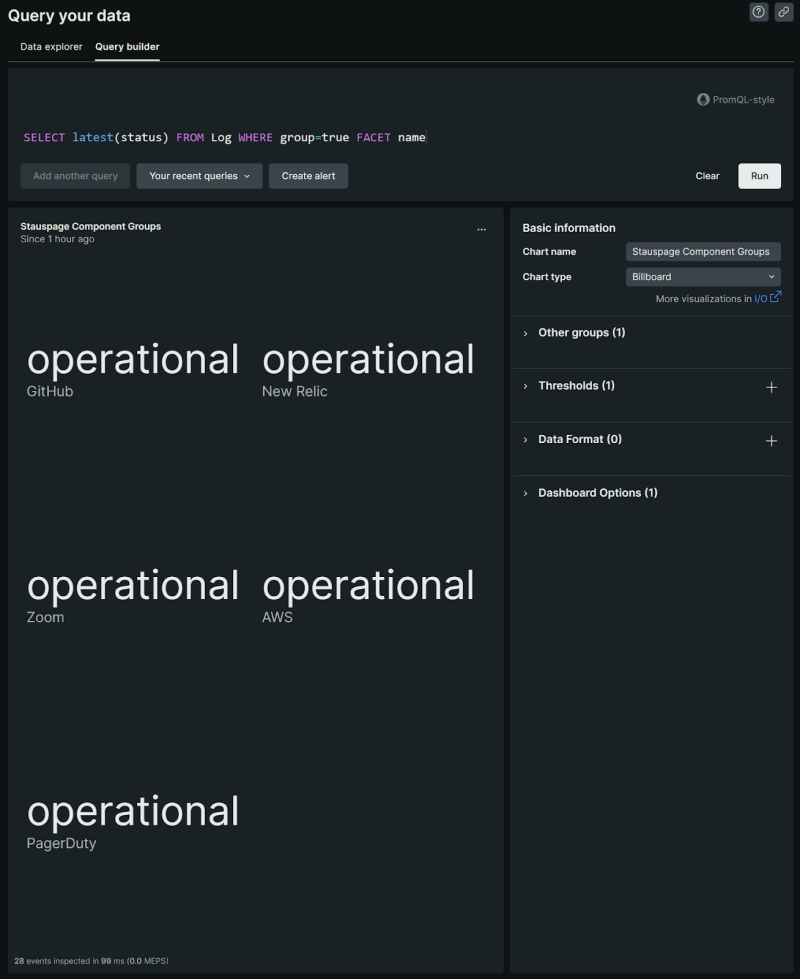Expand the Data Format section
Screen dimensions: 800x979
click(580, 439)
